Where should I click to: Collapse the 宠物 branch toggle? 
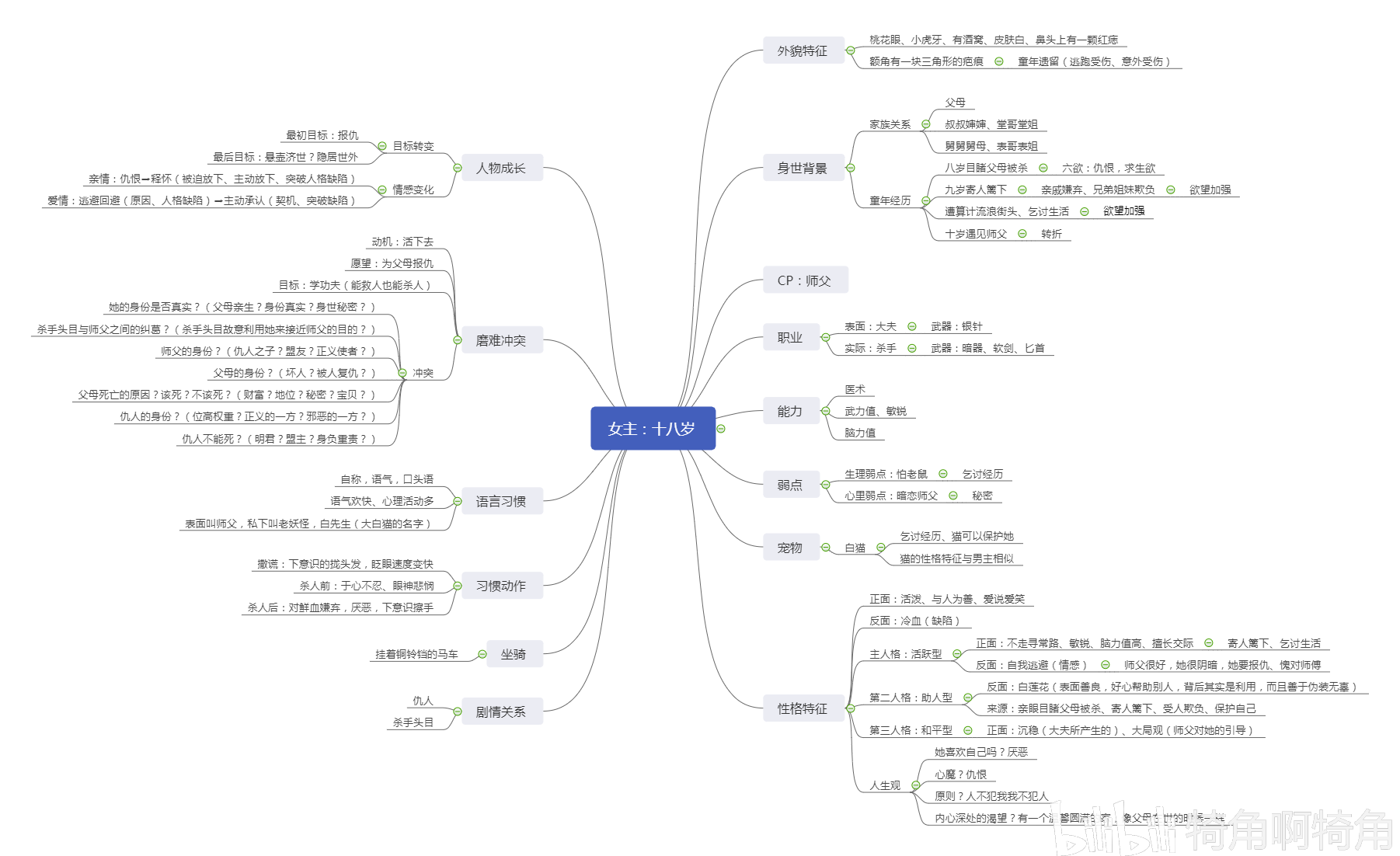(826, 548)
